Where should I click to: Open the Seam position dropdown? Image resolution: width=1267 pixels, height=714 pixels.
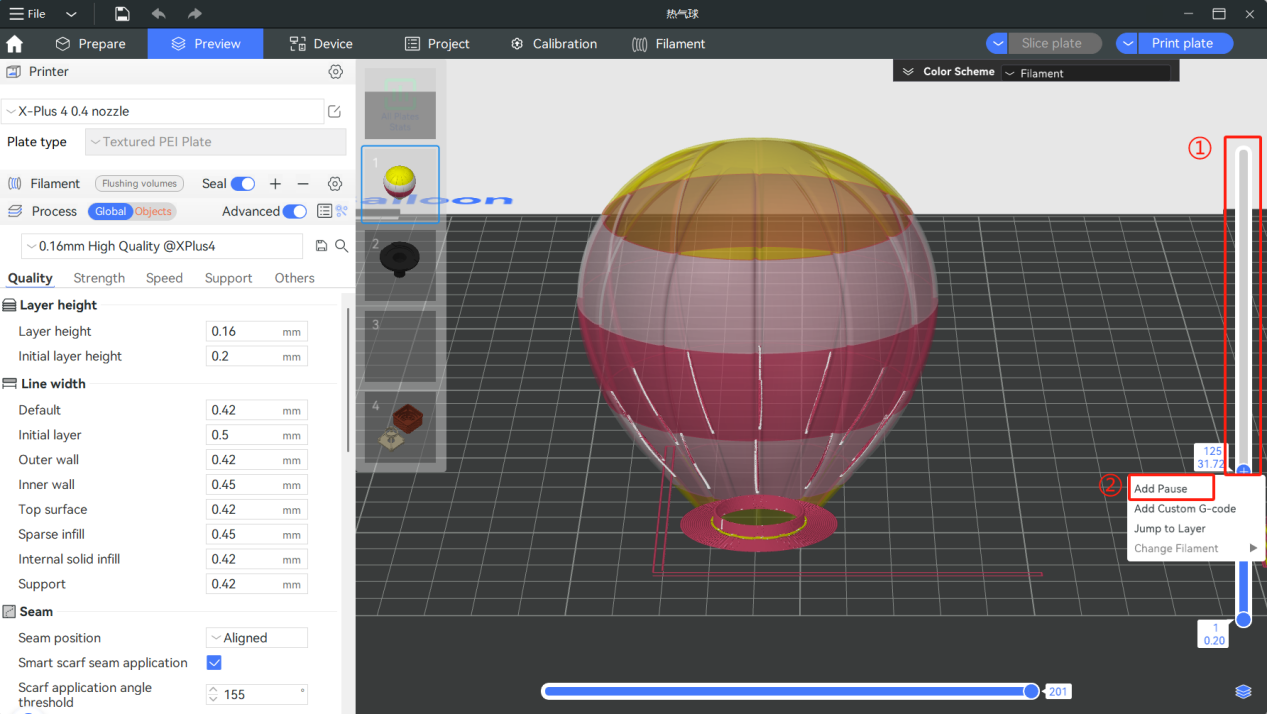[257, 638]
